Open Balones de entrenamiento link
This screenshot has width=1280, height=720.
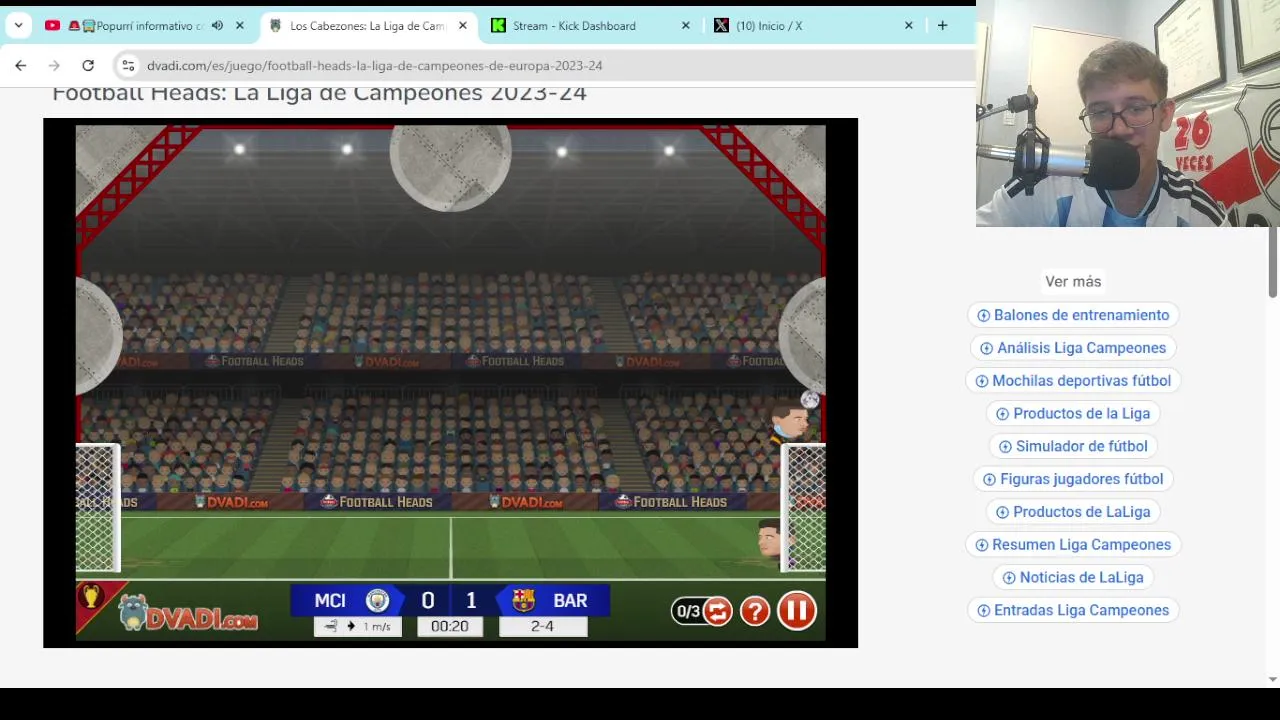coord(1073,315)
